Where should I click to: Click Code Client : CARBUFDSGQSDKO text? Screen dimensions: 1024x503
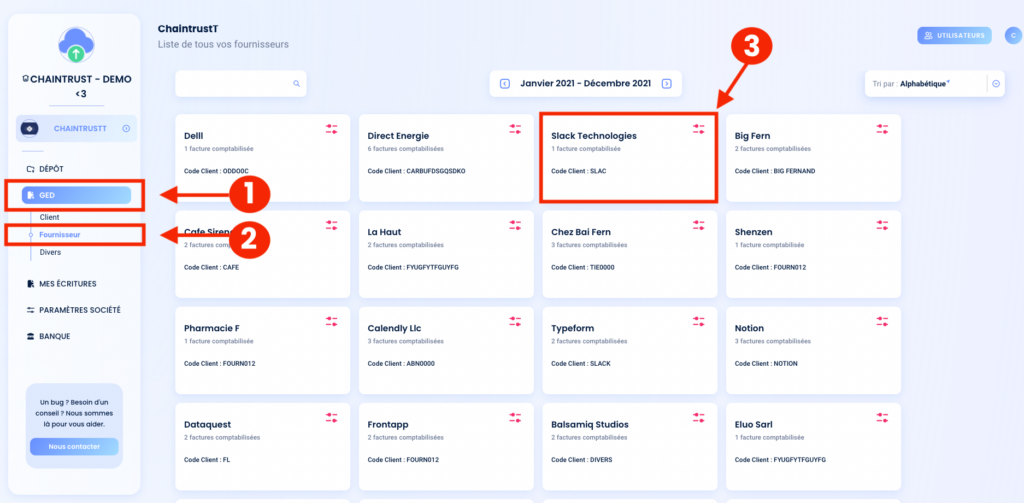coord(417,171)
